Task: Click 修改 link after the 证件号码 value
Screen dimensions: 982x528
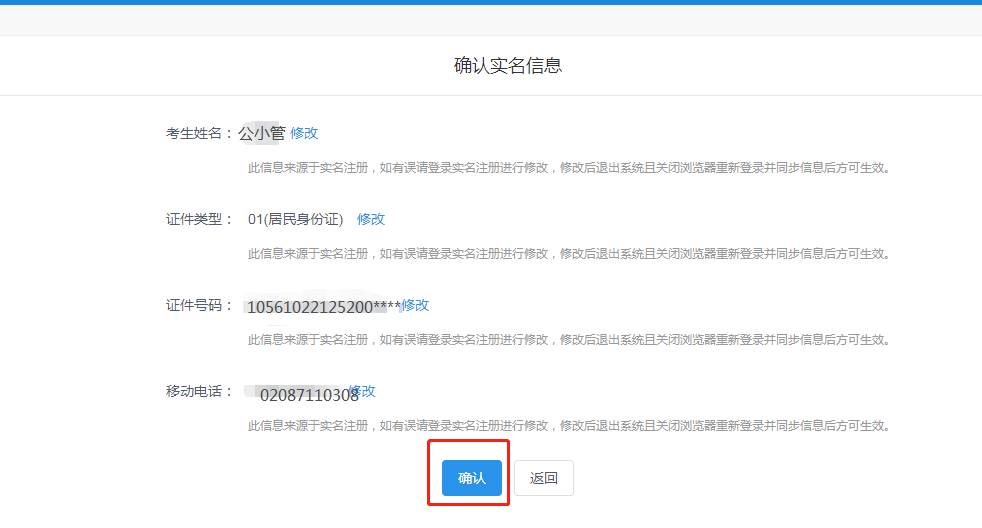Action: click(x=416, y=305)
